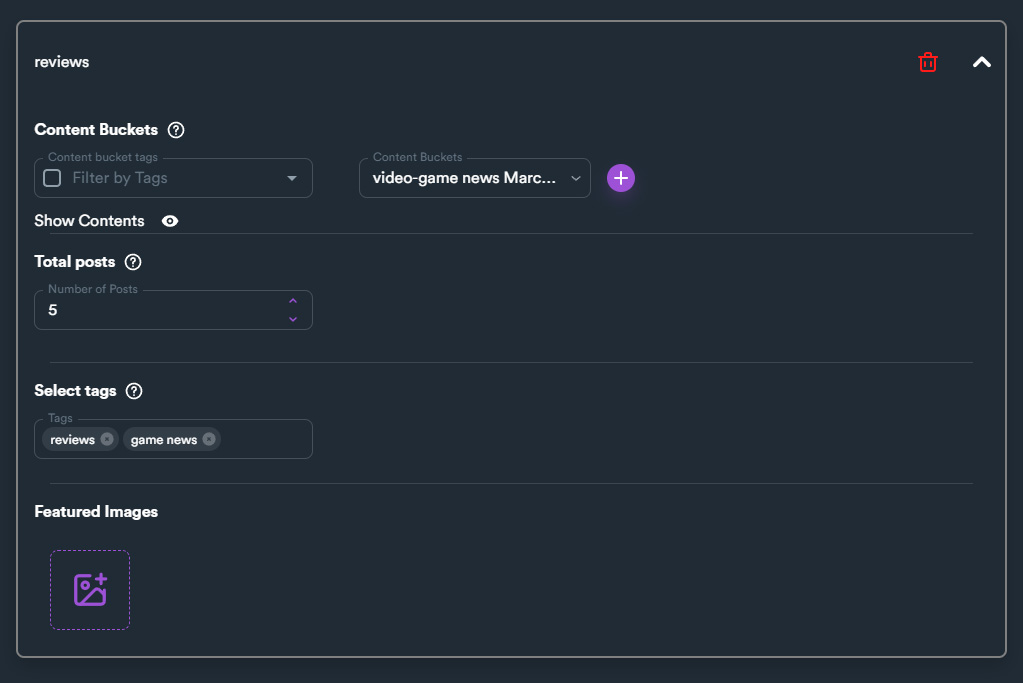The image size is (1023, 683).
Task: Increase the Number of Posts
Action: 293,301
